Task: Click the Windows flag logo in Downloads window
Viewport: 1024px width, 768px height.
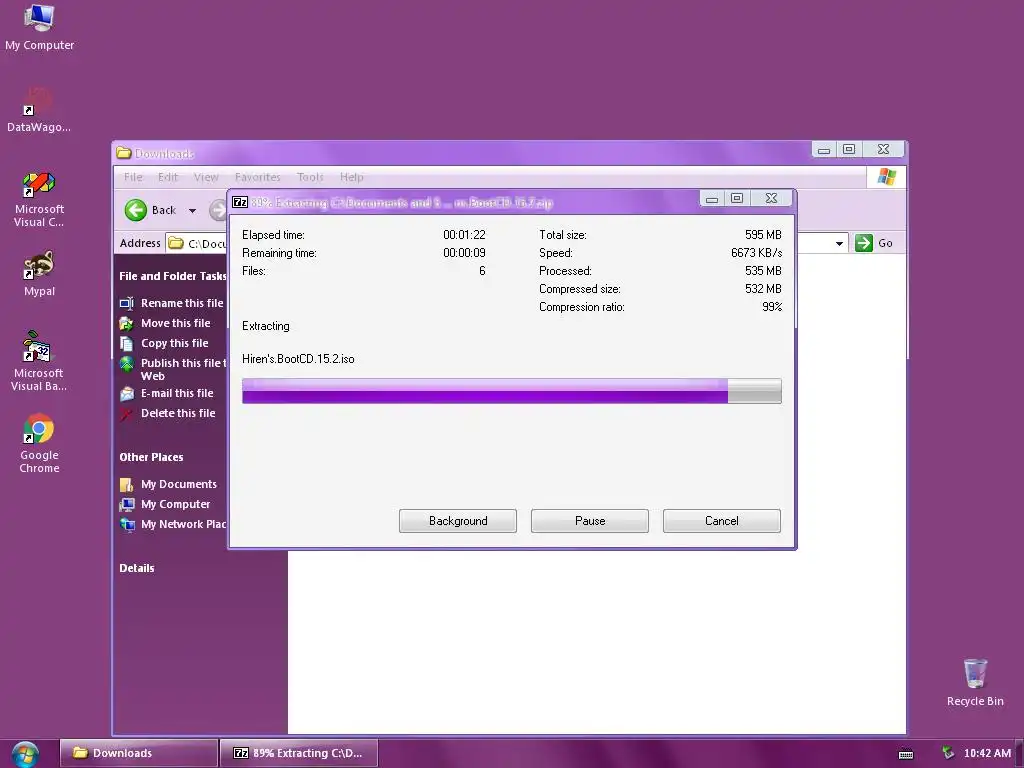Action: pos(886,177)
